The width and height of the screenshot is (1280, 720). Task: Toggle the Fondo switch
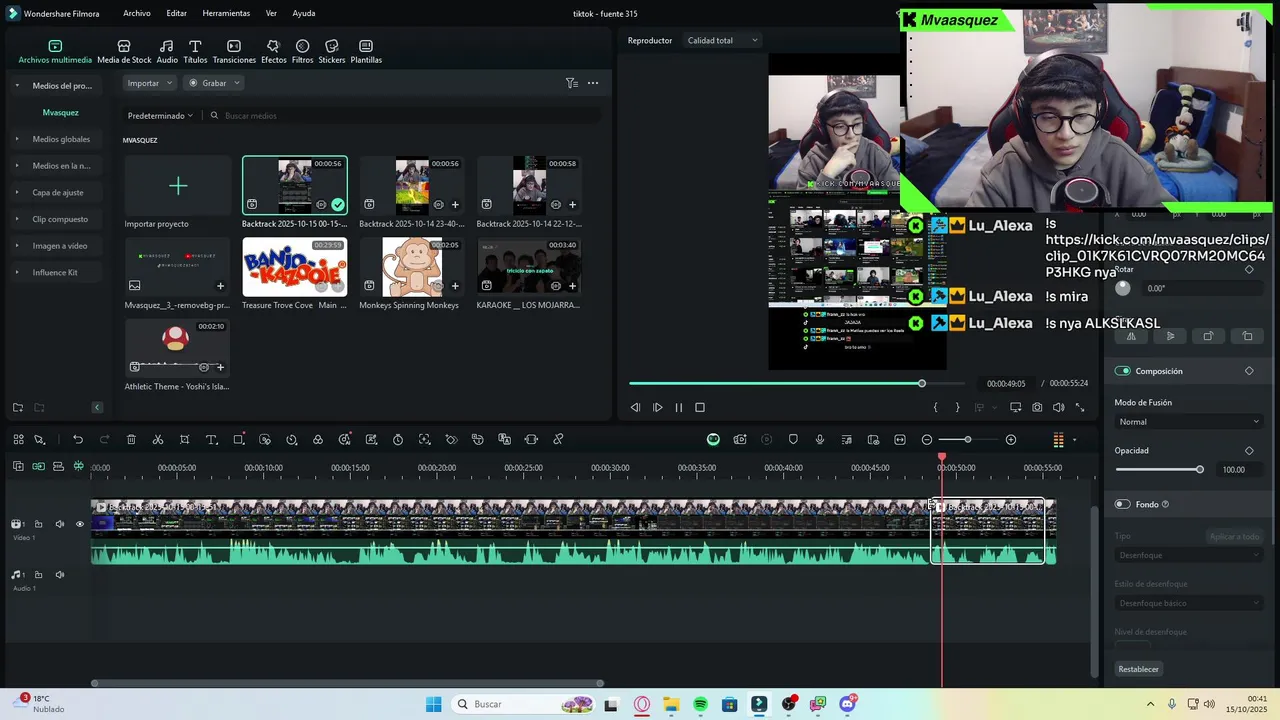1122,505
